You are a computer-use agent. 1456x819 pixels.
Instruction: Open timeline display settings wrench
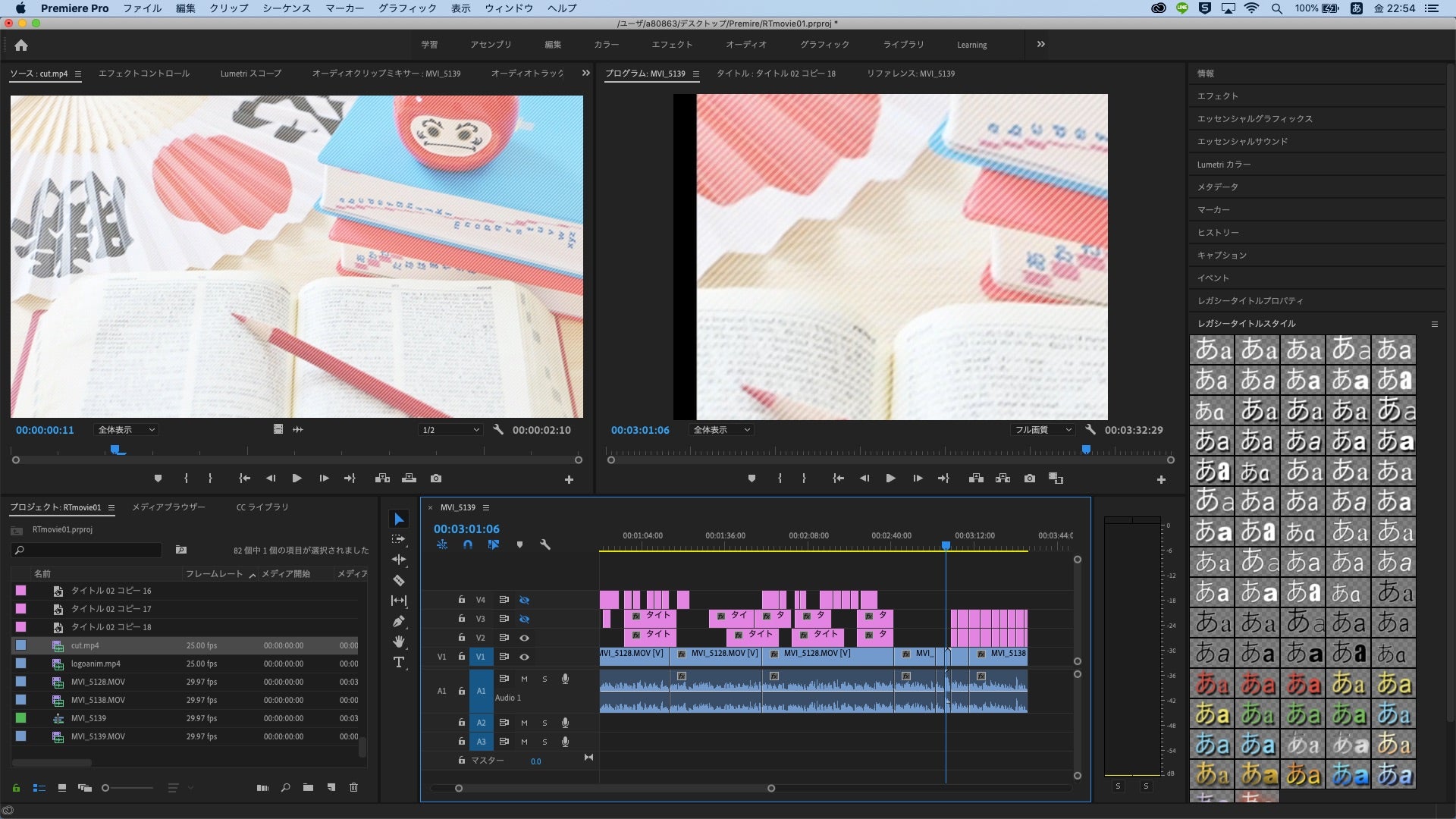(544, 544)
